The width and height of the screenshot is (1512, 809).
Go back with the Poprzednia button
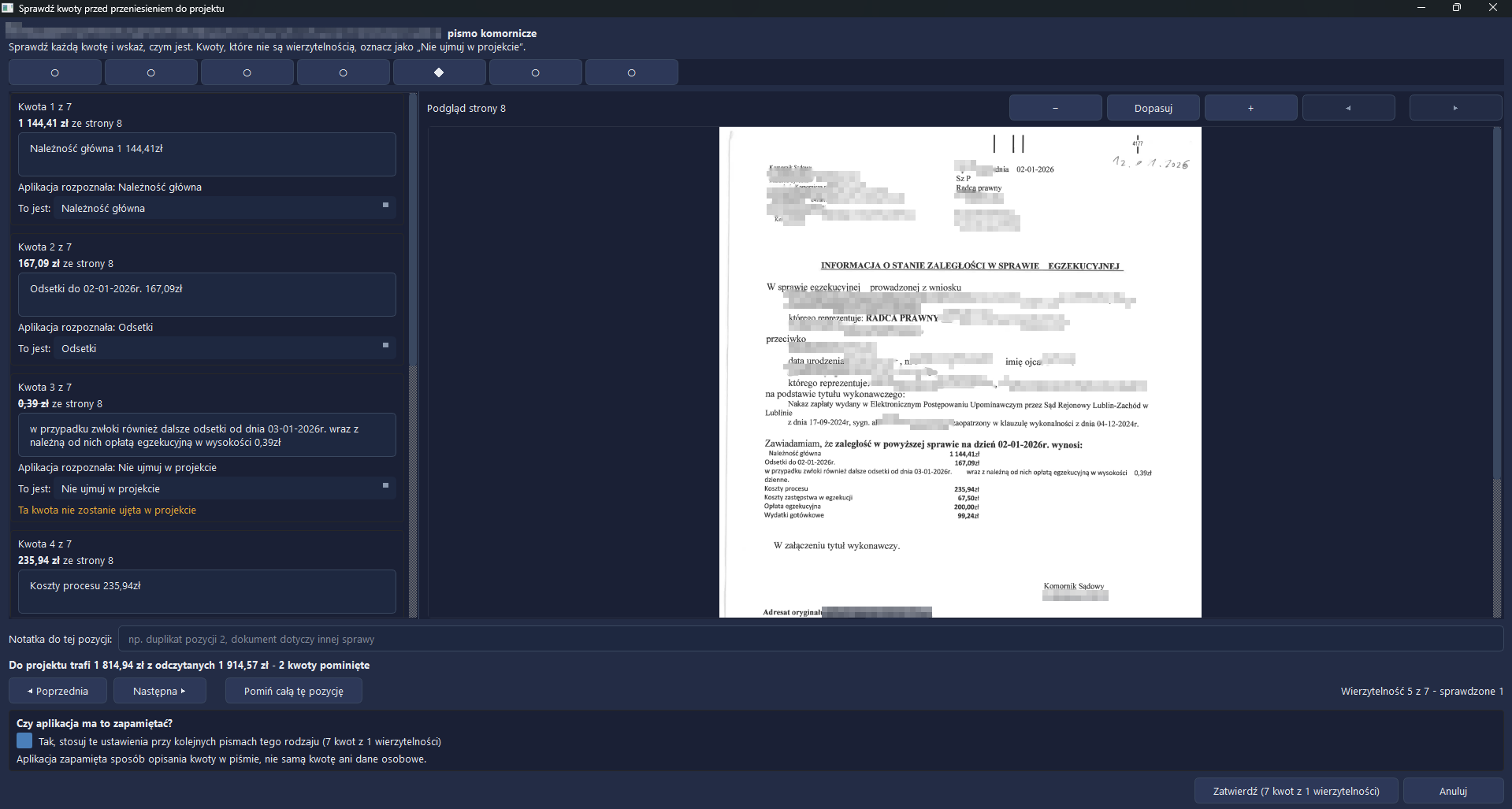[x=58, y=691]
